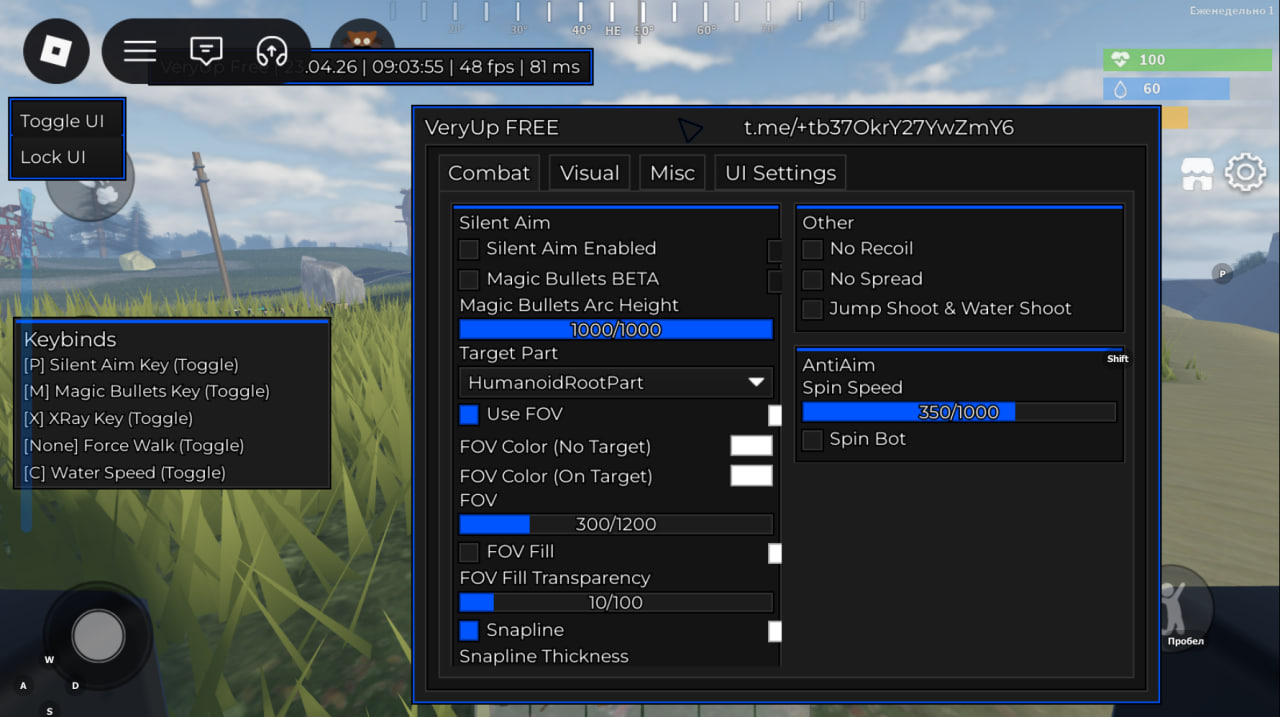This screenshot has width=1280, height=717.
Task: Open the FOV Color (On Target) swatch
Action: pyautogui.click(x=751, y=476)
